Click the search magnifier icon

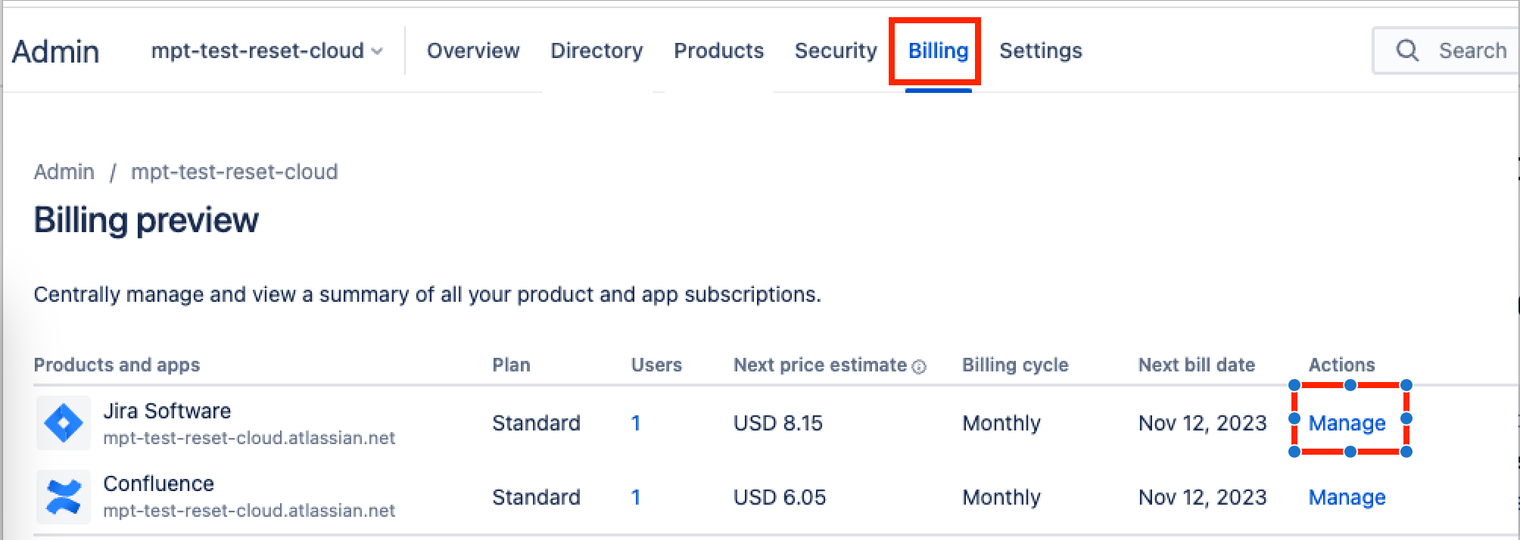coord(1407,51)
